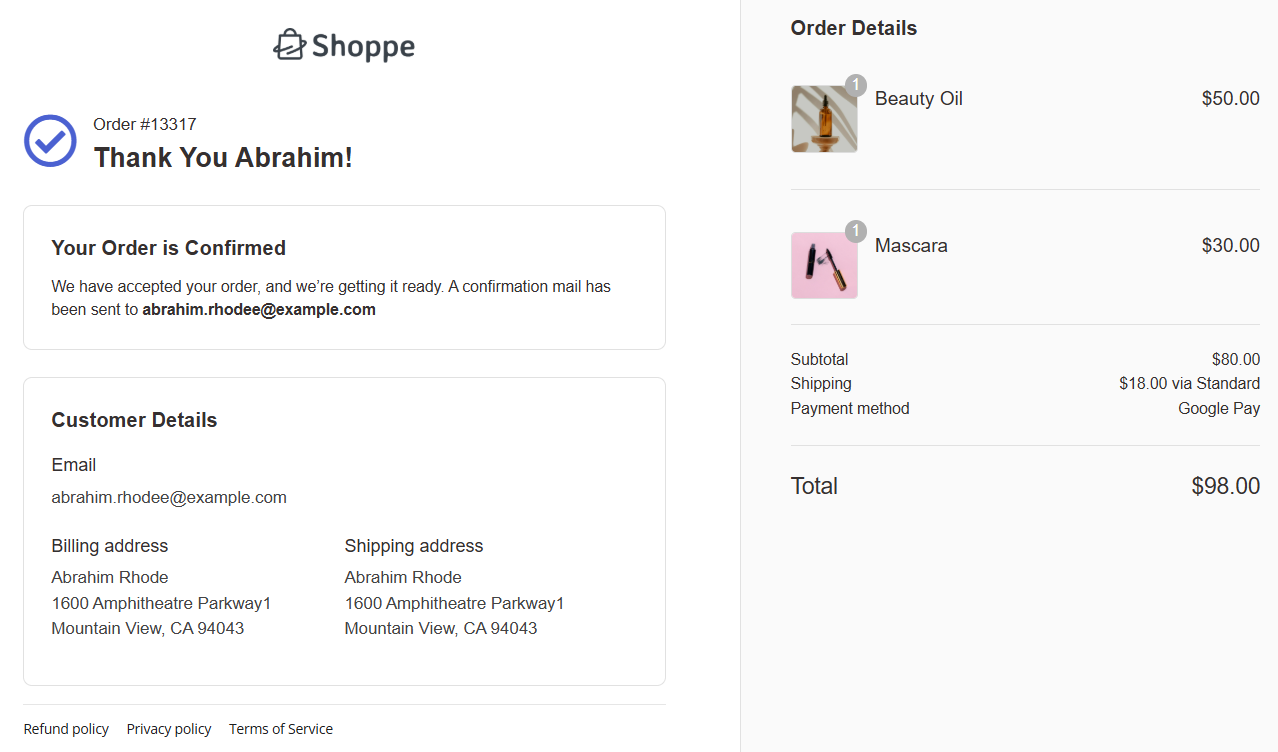Viewport: 1278px width, 752px height.
Task: Open the Privacy policy page
Action: point(168,729)
